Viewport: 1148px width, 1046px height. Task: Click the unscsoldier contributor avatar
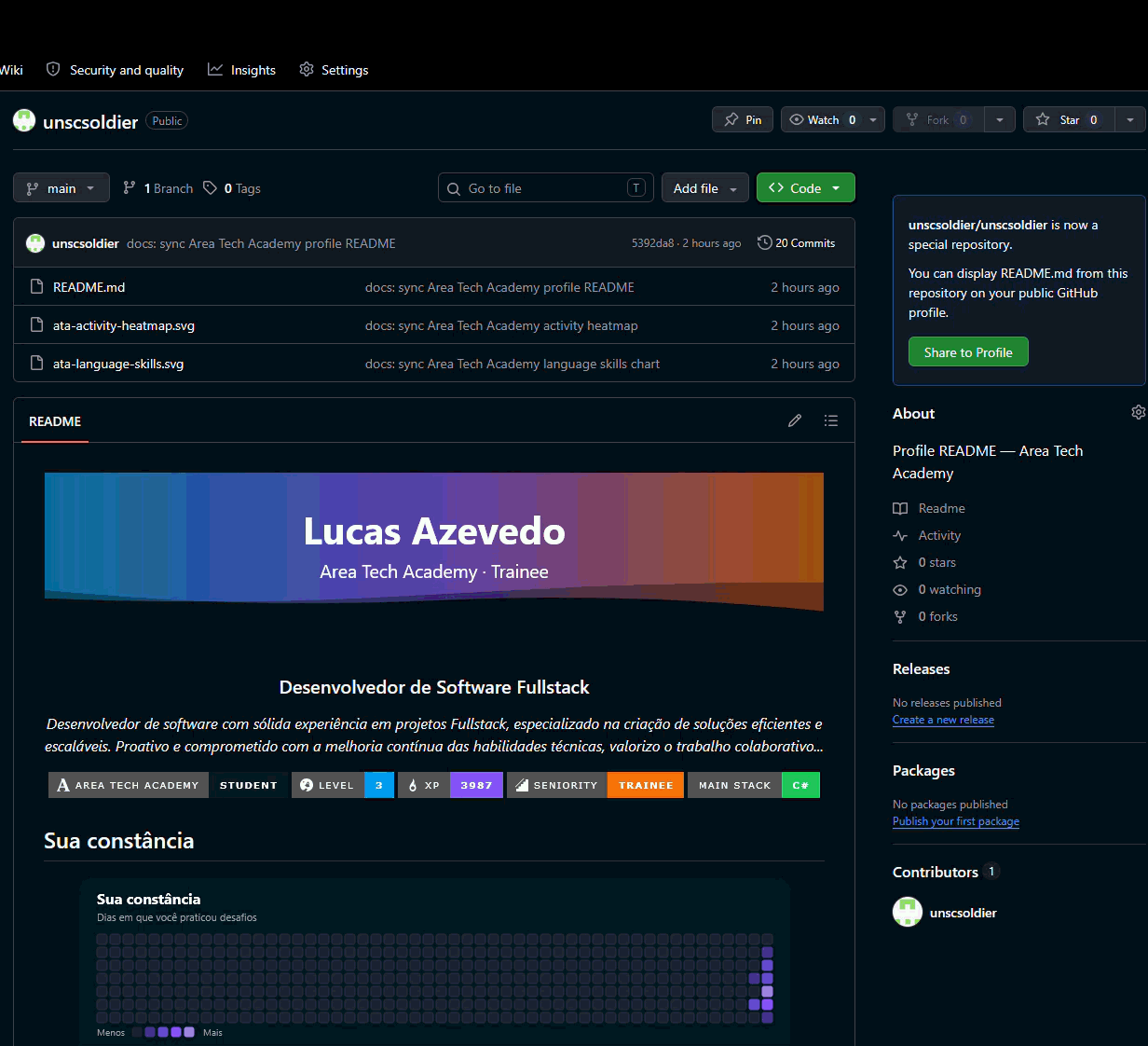tap(908, 912)
